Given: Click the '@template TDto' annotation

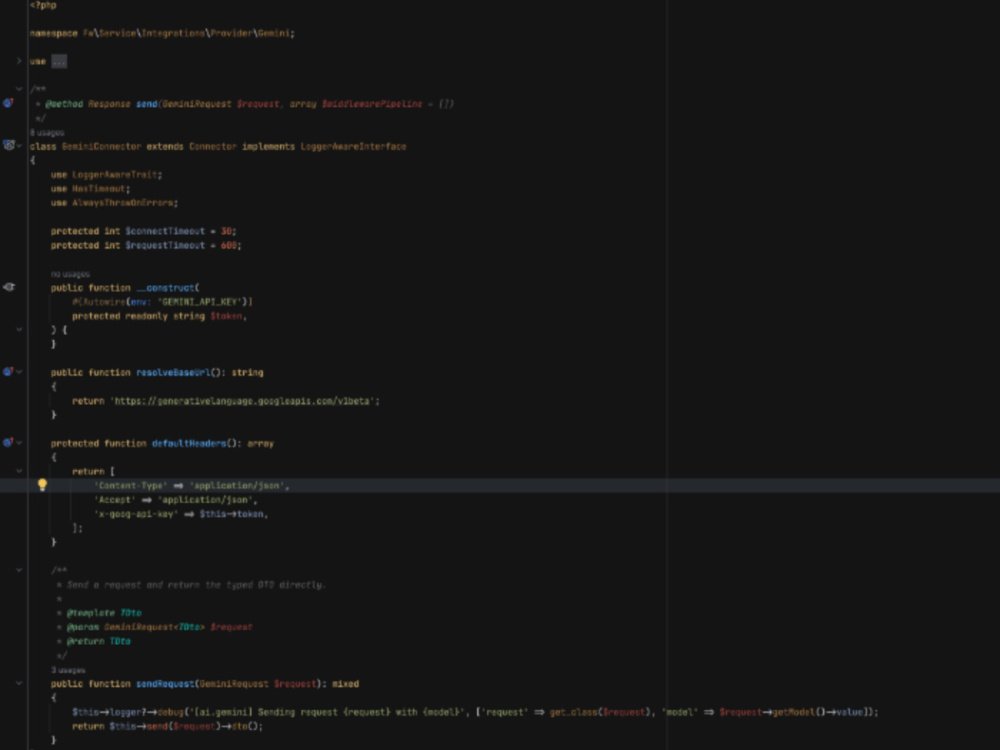Looking at the screenshot, I should (104, 613).
